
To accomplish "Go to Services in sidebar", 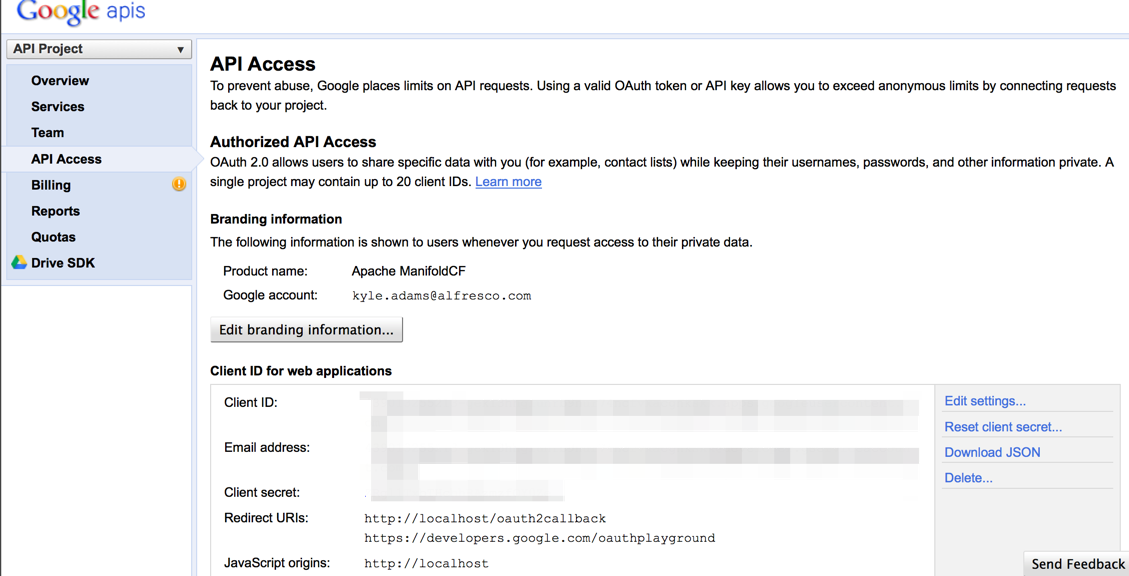I will [x=58, y=107].
